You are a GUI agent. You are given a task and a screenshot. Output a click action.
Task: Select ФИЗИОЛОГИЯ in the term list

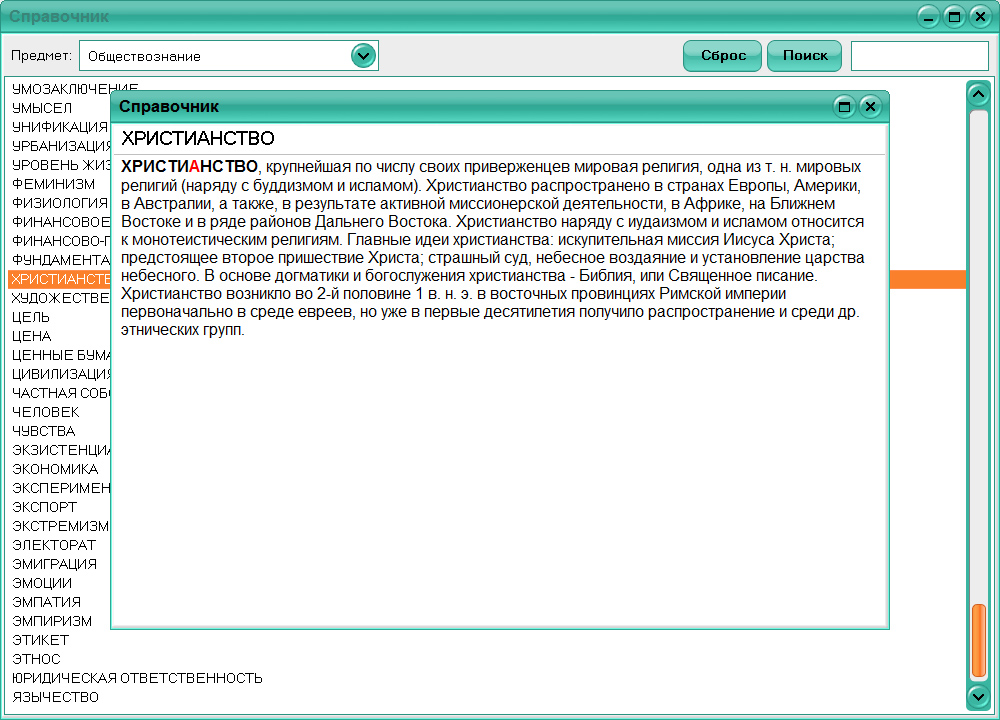(60, 203)
